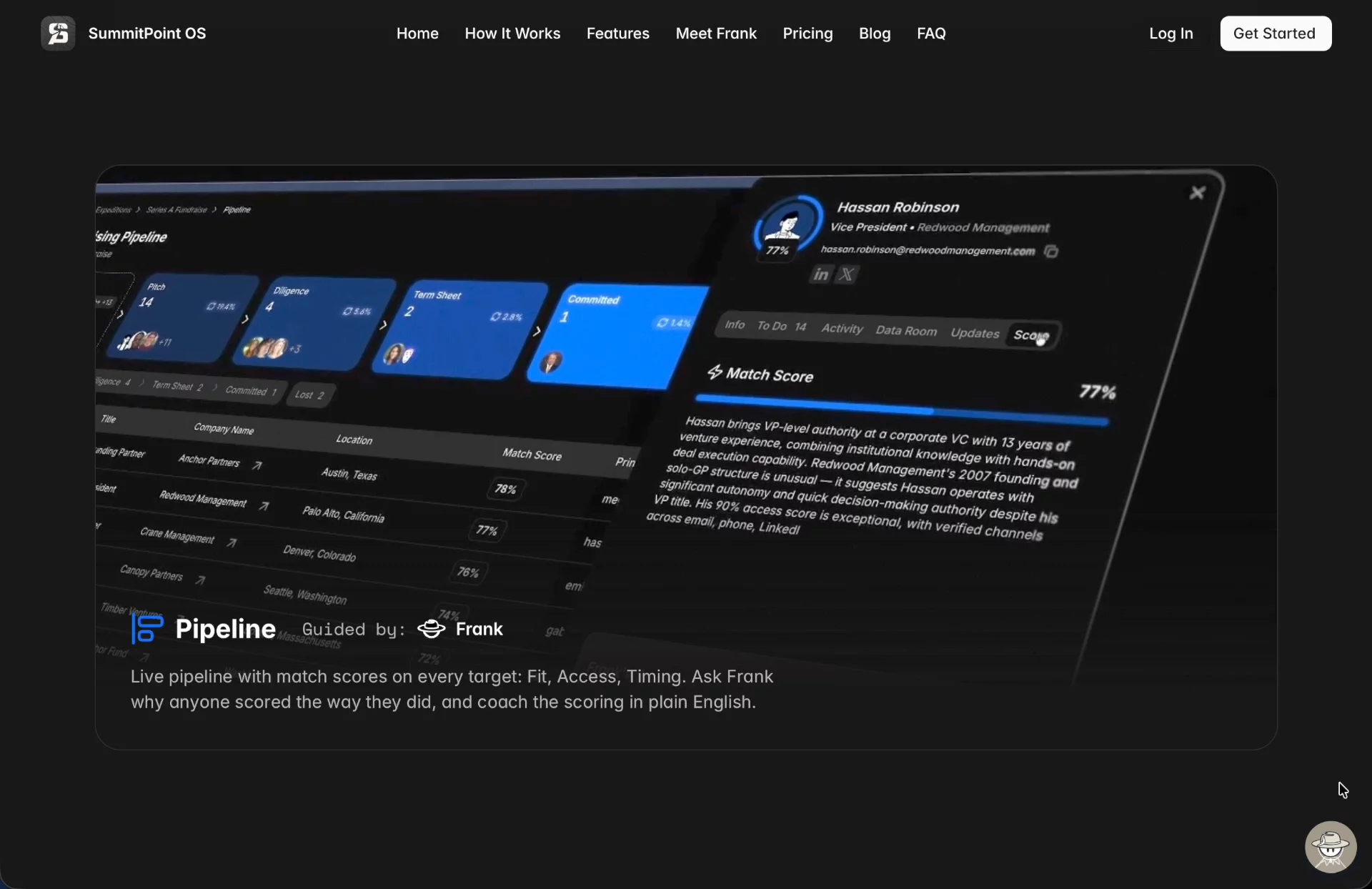Click the Denver, Colorado location cell
The height and width of the screenshot is (889, 1372).
pos(319,553)
